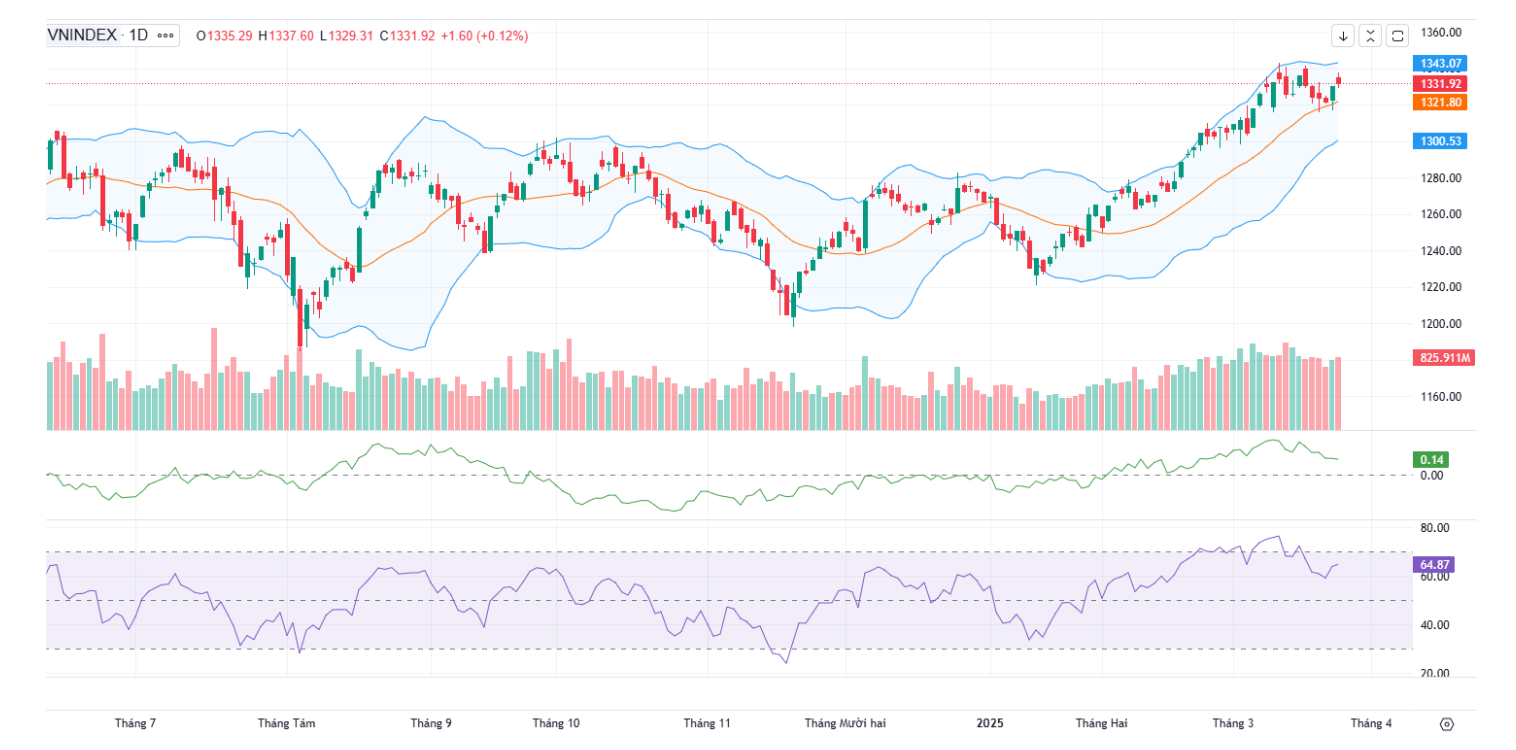Click the closing price C1331.92 value
1516x750 pixels.
coord(407,36)
